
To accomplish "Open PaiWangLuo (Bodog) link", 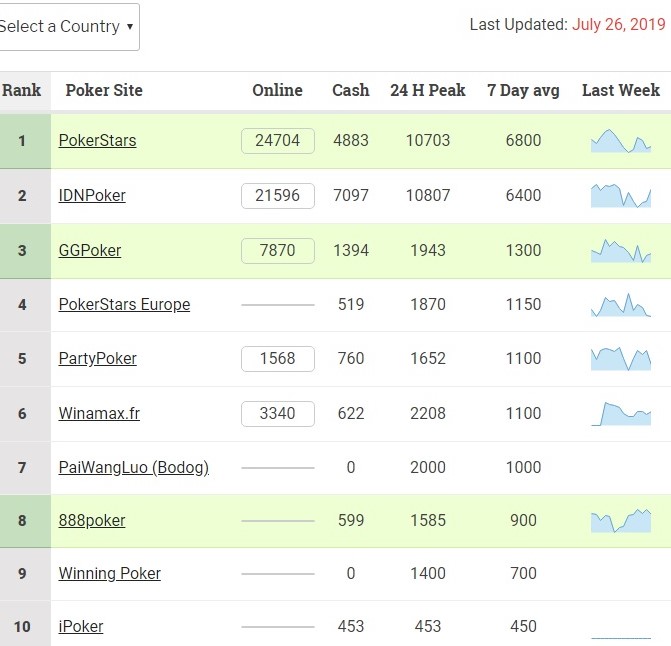I will pos(133,468).
